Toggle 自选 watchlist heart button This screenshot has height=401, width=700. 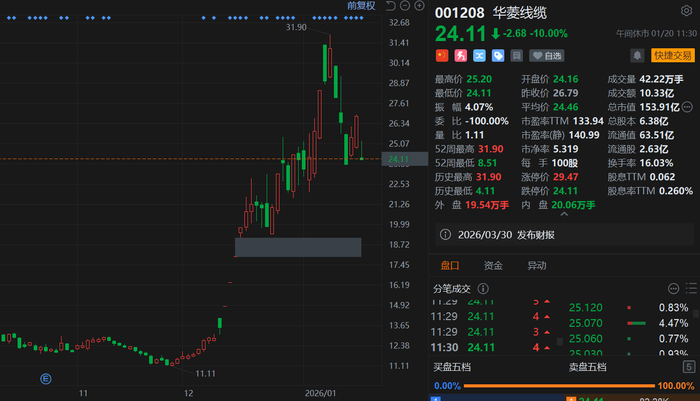click(546, 56)
